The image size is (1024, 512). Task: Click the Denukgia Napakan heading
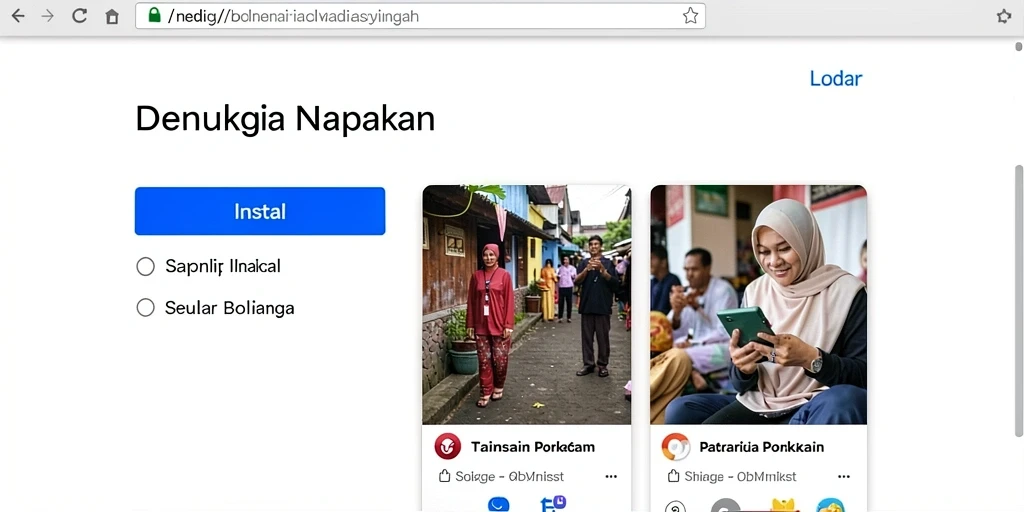click(285, 120)
